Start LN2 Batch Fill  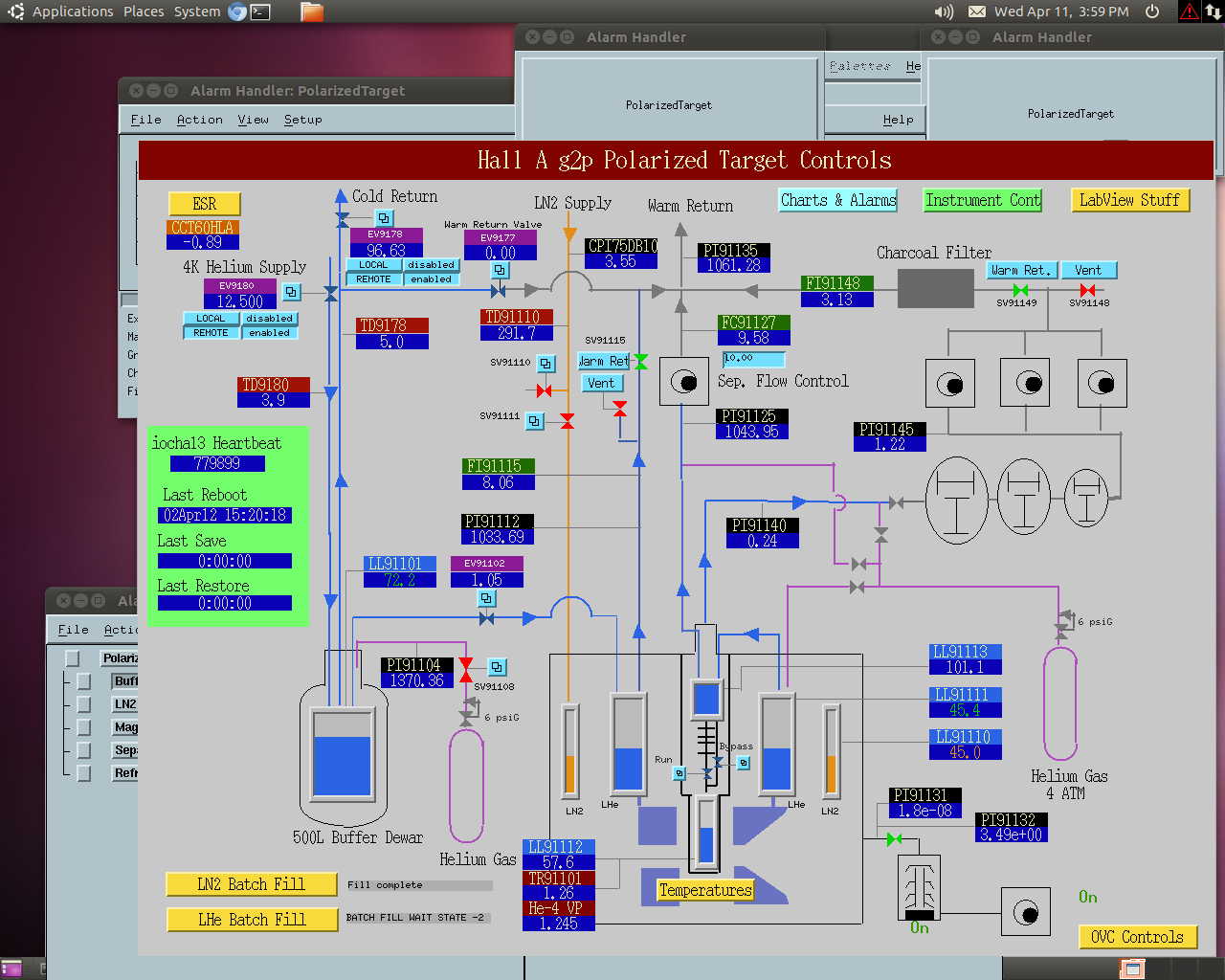[x=252, y=884]
